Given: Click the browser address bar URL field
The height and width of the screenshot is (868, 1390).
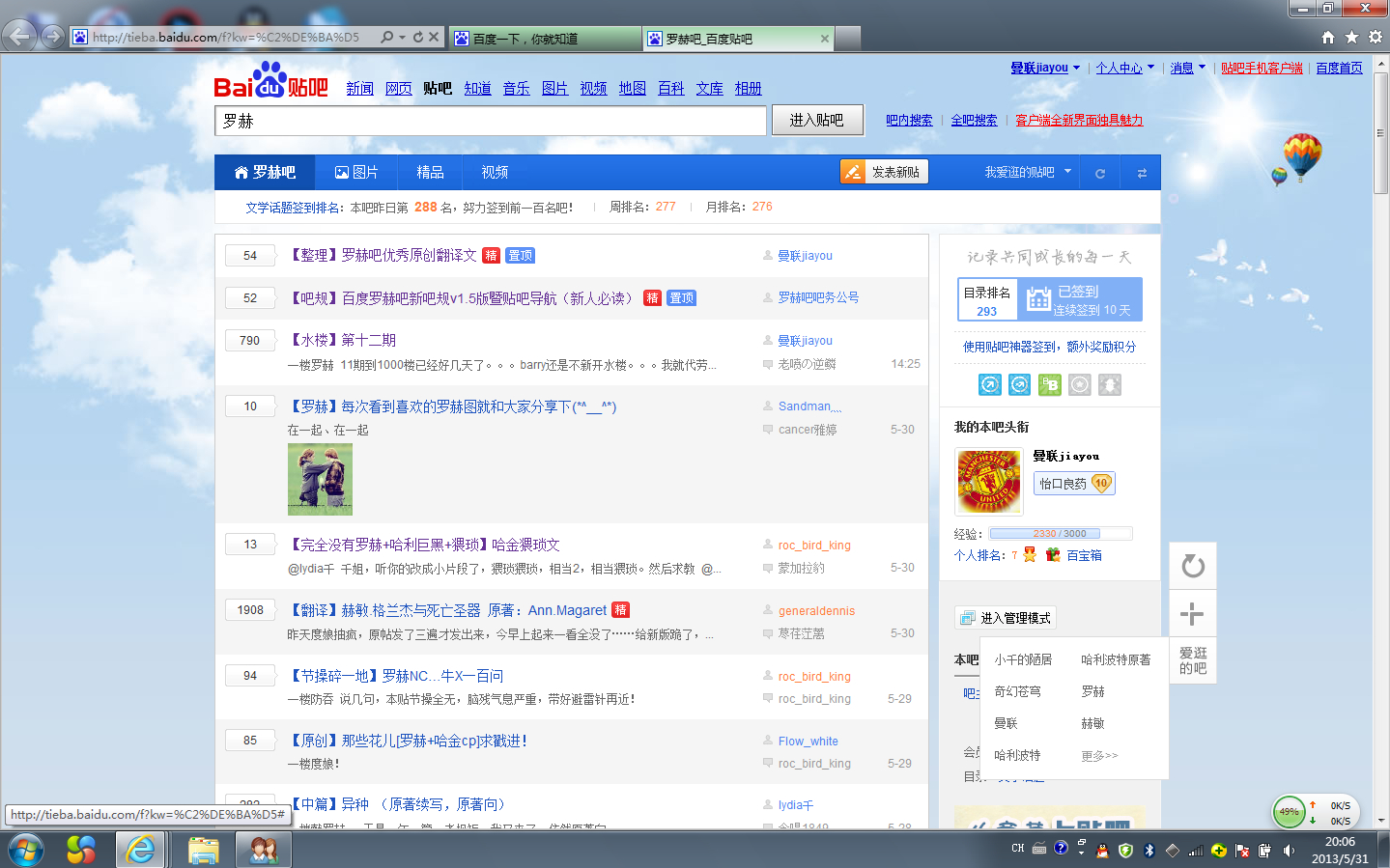Looking at the screenshot, I should [226, 38].
